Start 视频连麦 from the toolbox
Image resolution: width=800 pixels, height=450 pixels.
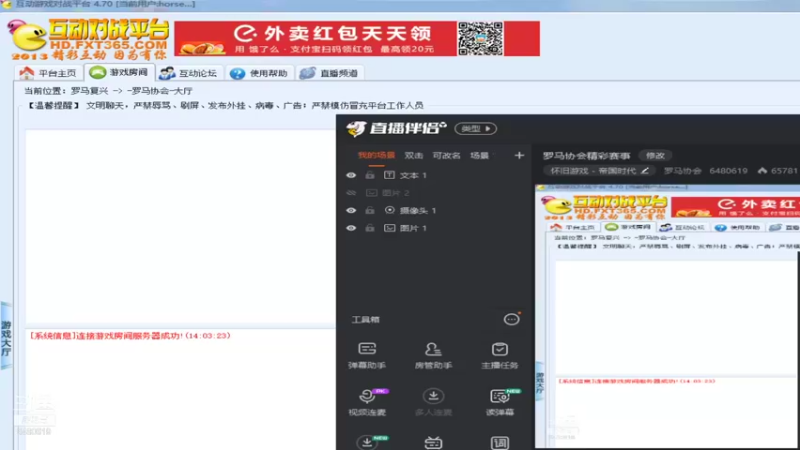click(x=367, y=402)
